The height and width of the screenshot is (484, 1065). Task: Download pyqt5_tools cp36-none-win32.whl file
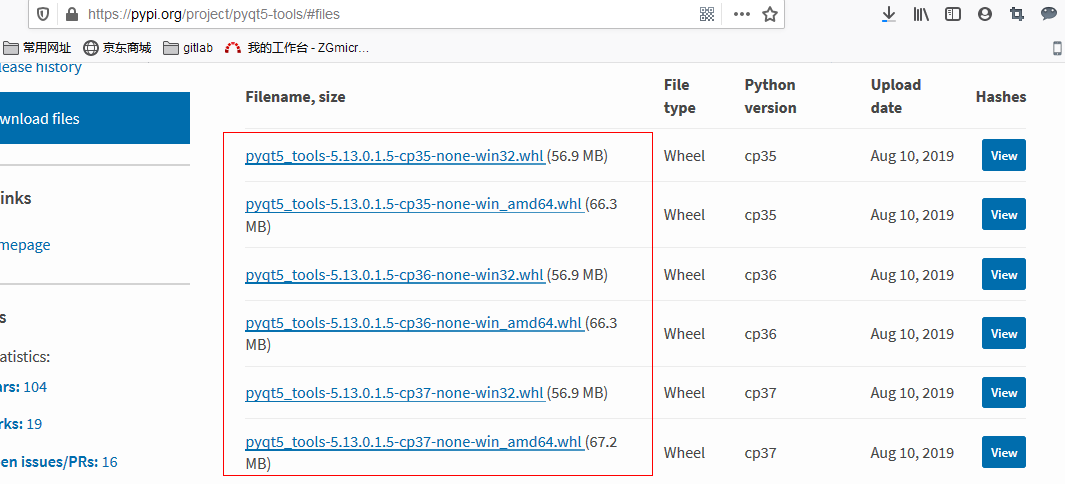395,275
